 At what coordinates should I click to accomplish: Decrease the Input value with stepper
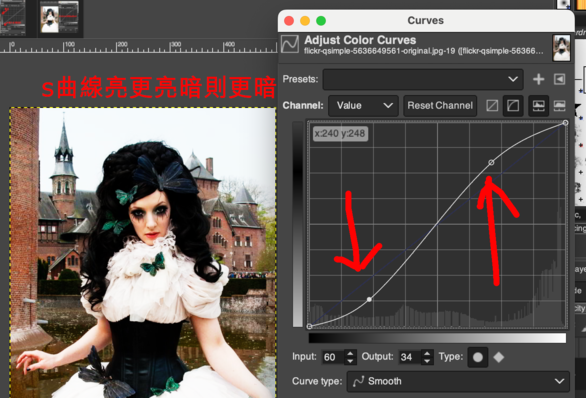(350, 361)
